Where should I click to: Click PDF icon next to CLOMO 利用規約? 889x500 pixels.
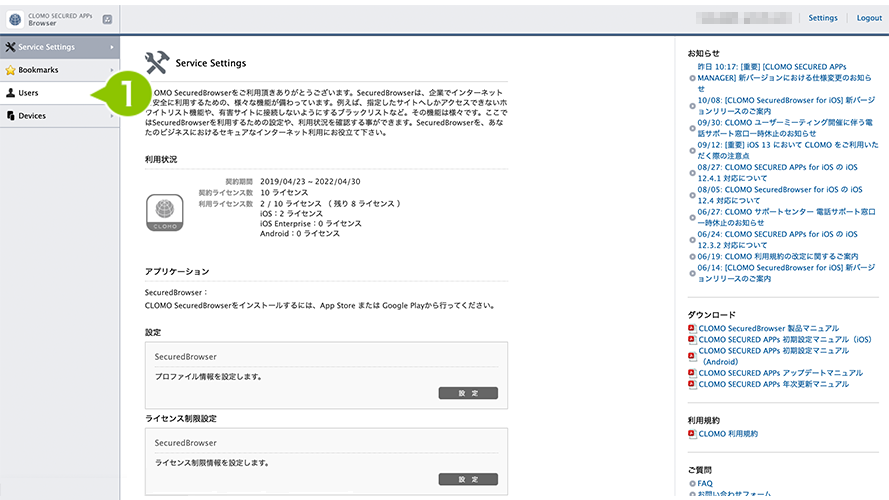pyautogui.click(x=692, y=434)
